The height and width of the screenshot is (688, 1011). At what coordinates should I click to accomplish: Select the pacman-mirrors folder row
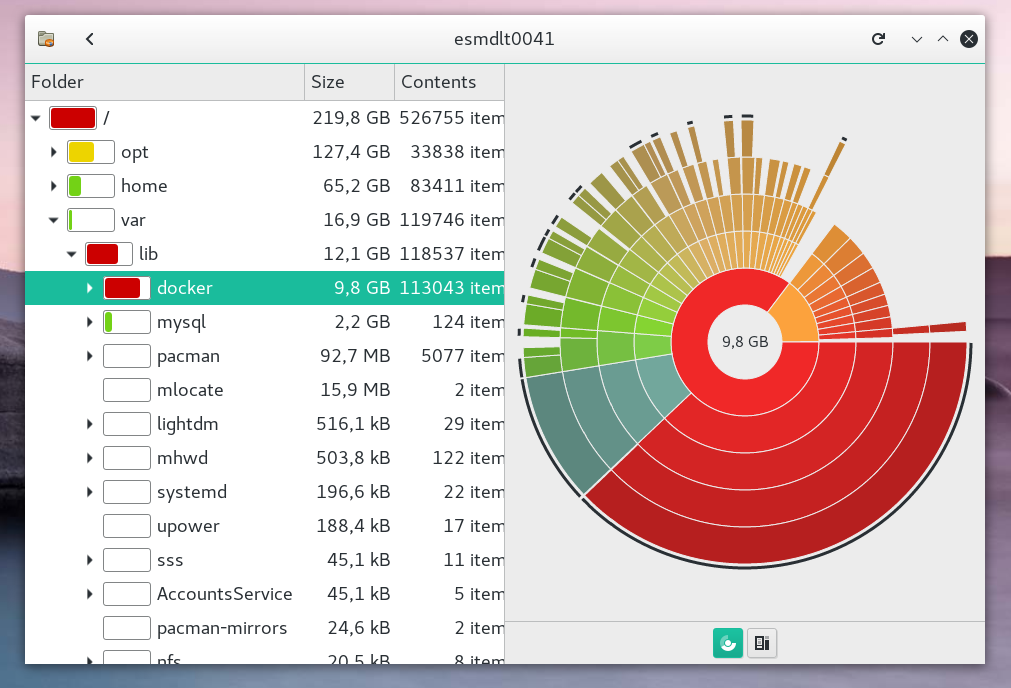coord(222,628)
